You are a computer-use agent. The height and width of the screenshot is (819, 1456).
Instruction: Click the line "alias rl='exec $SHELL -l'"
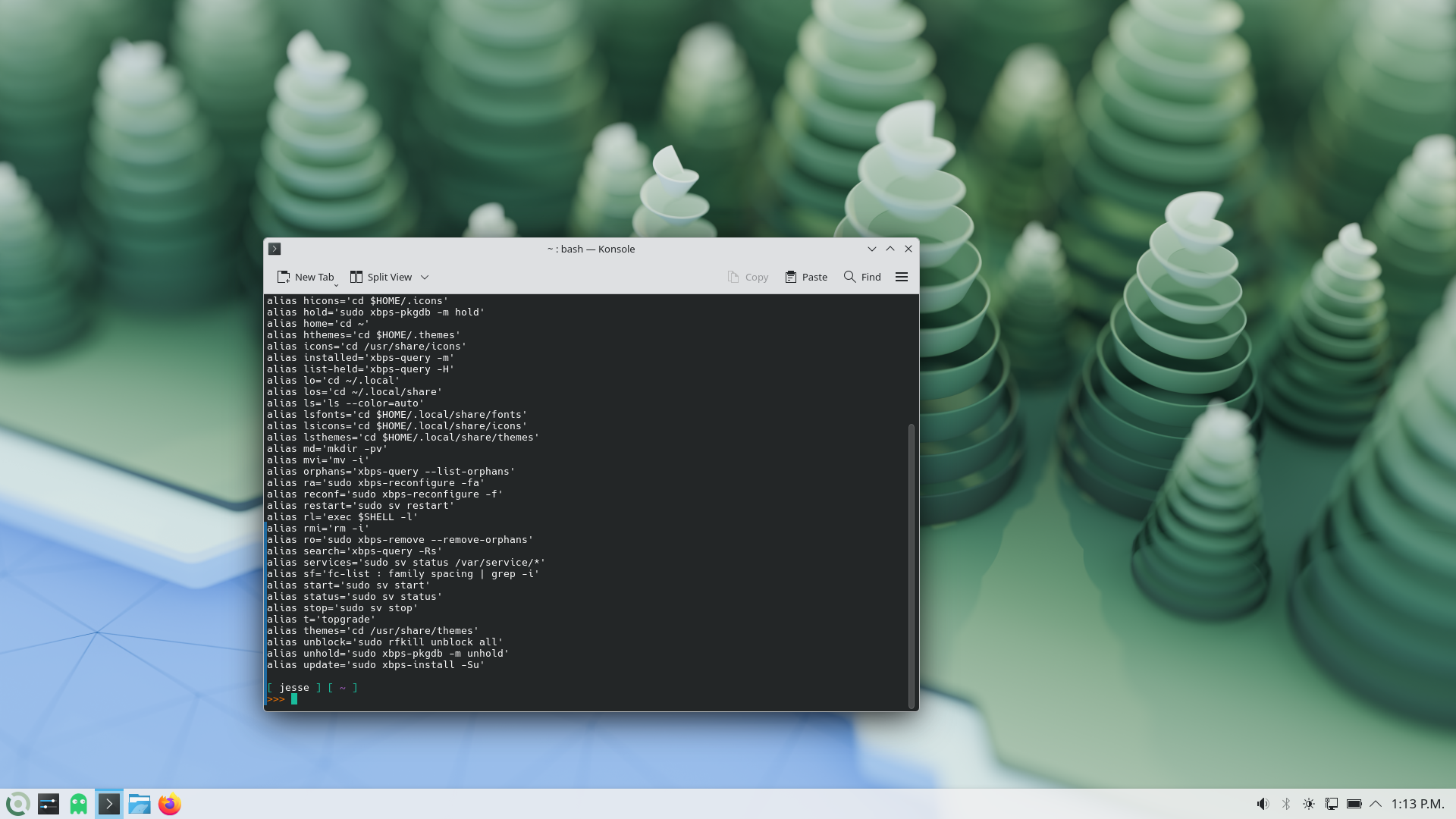point(342,517)
